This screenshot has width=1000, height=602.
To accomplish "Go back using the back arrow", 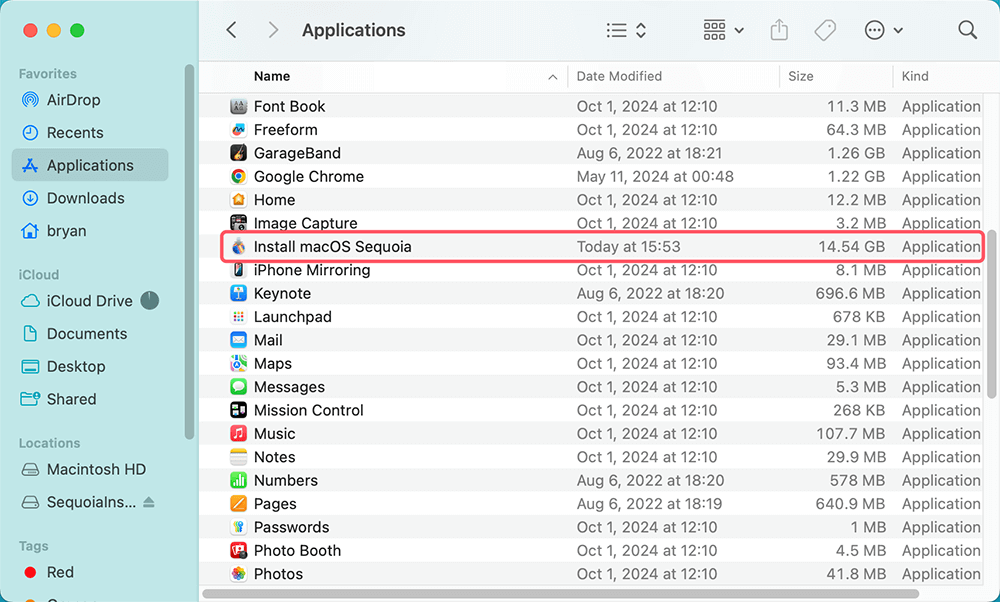I will click(231, 29).
